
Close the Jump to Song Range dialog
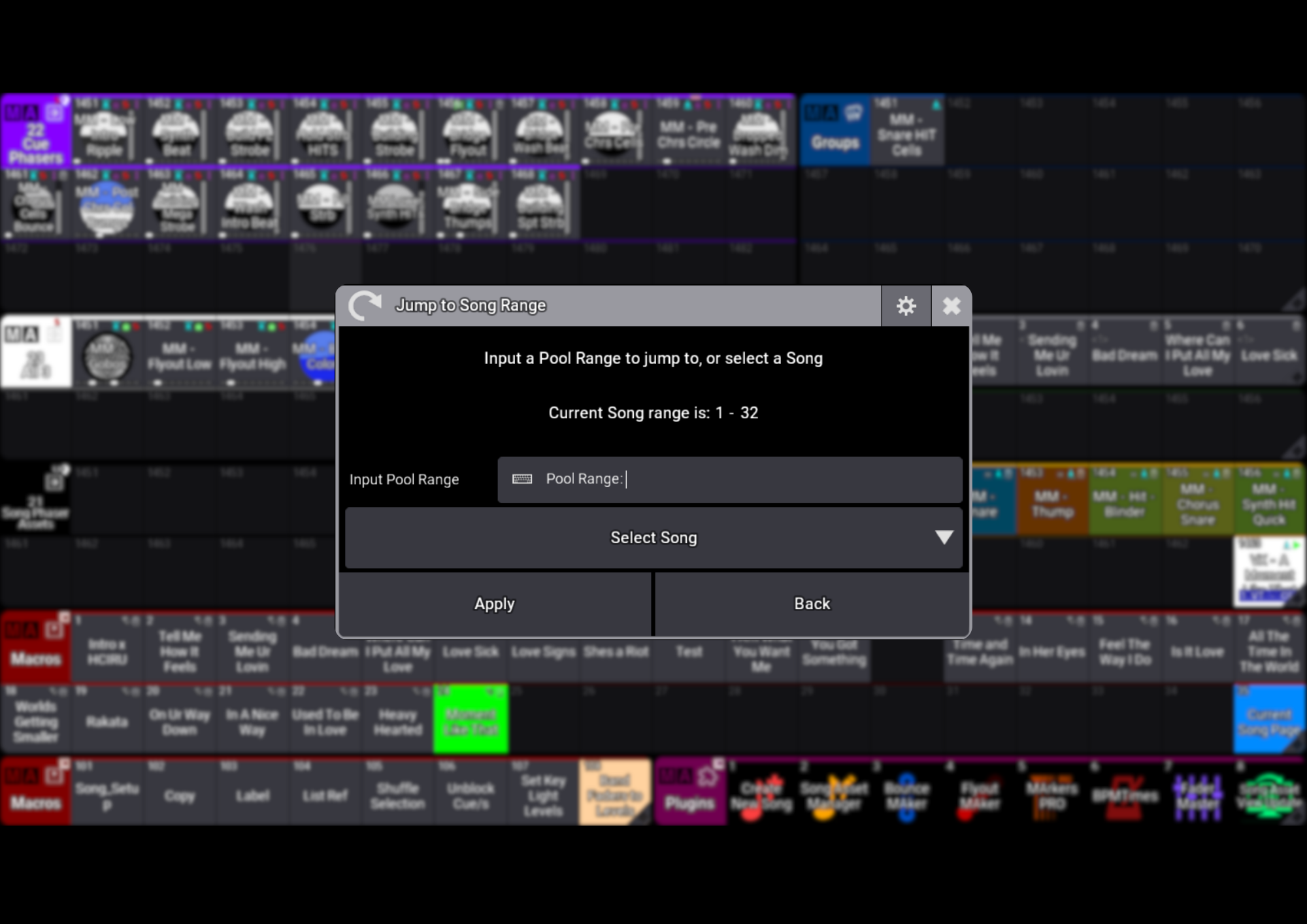[951, 306]
